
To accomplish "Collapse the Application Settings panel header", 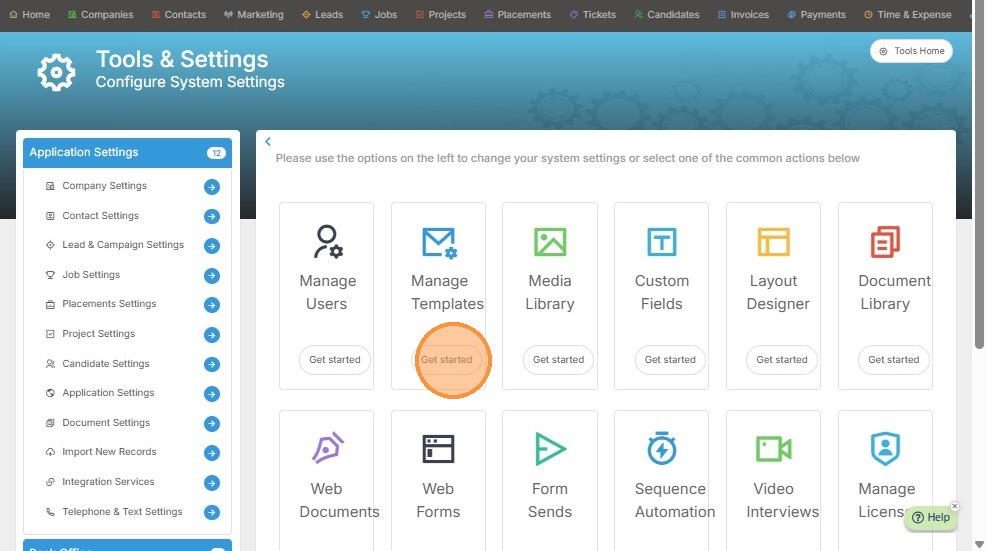I will coord(127,152).
